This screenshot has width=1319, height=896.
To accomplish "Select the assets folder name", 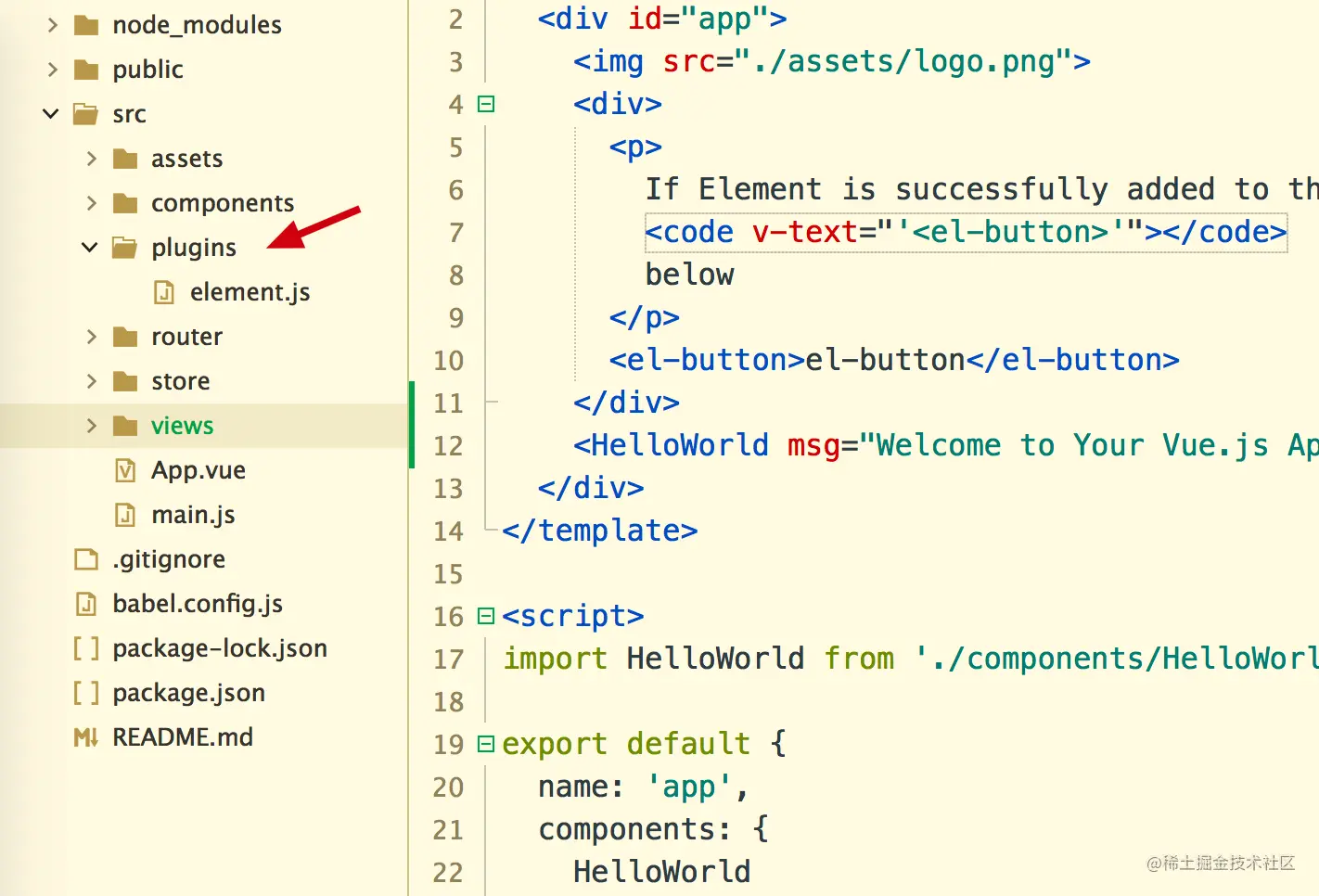I will click(186, 159).
